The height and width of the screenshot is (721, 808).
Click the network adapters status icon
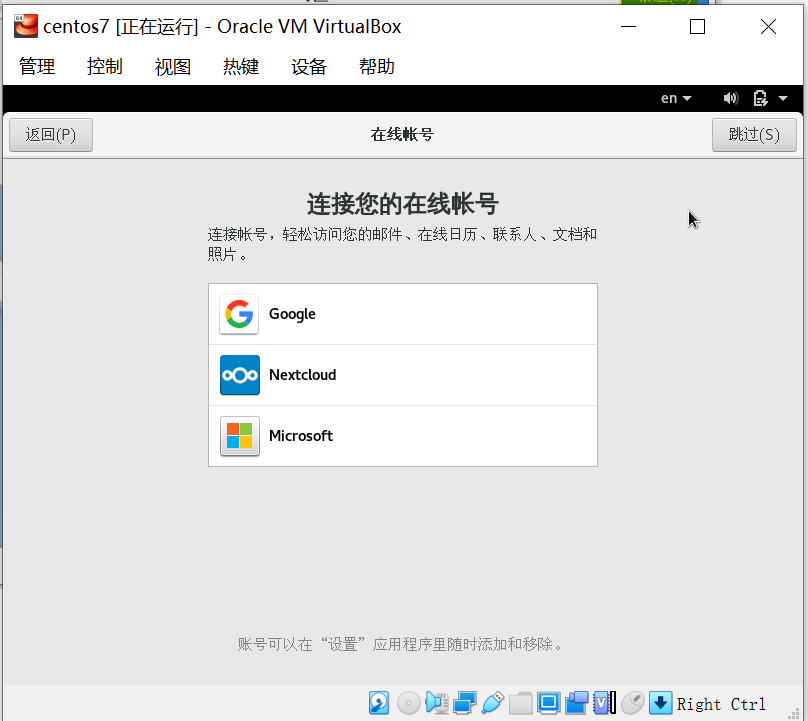coord(464,703)
